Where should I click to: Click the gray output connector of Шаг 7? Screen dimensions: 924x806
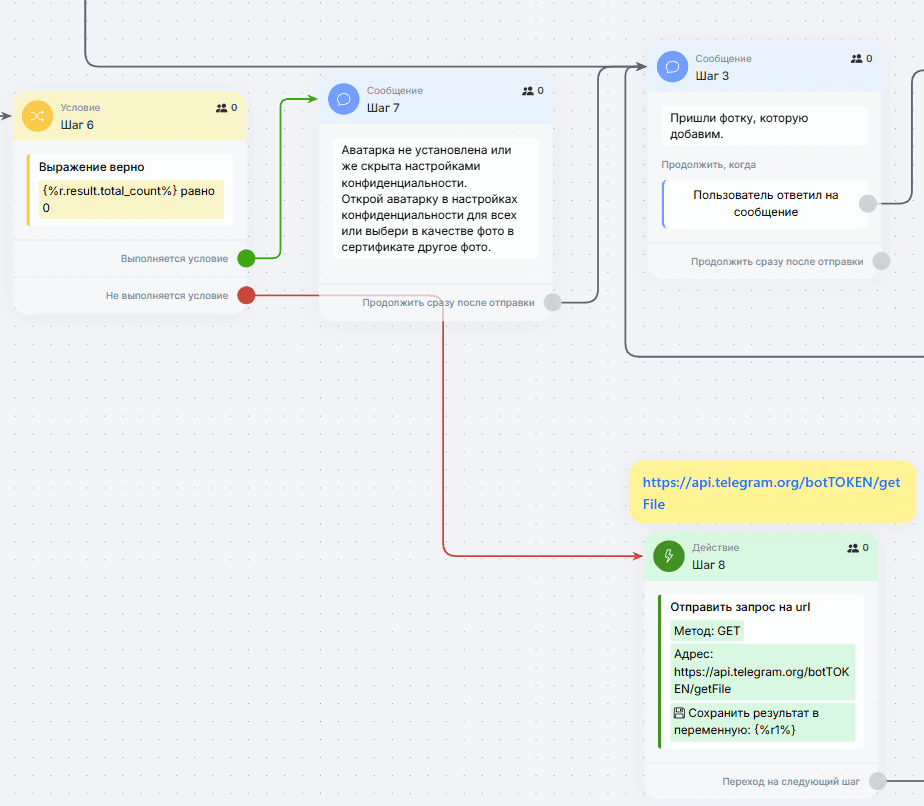(553, 303)
